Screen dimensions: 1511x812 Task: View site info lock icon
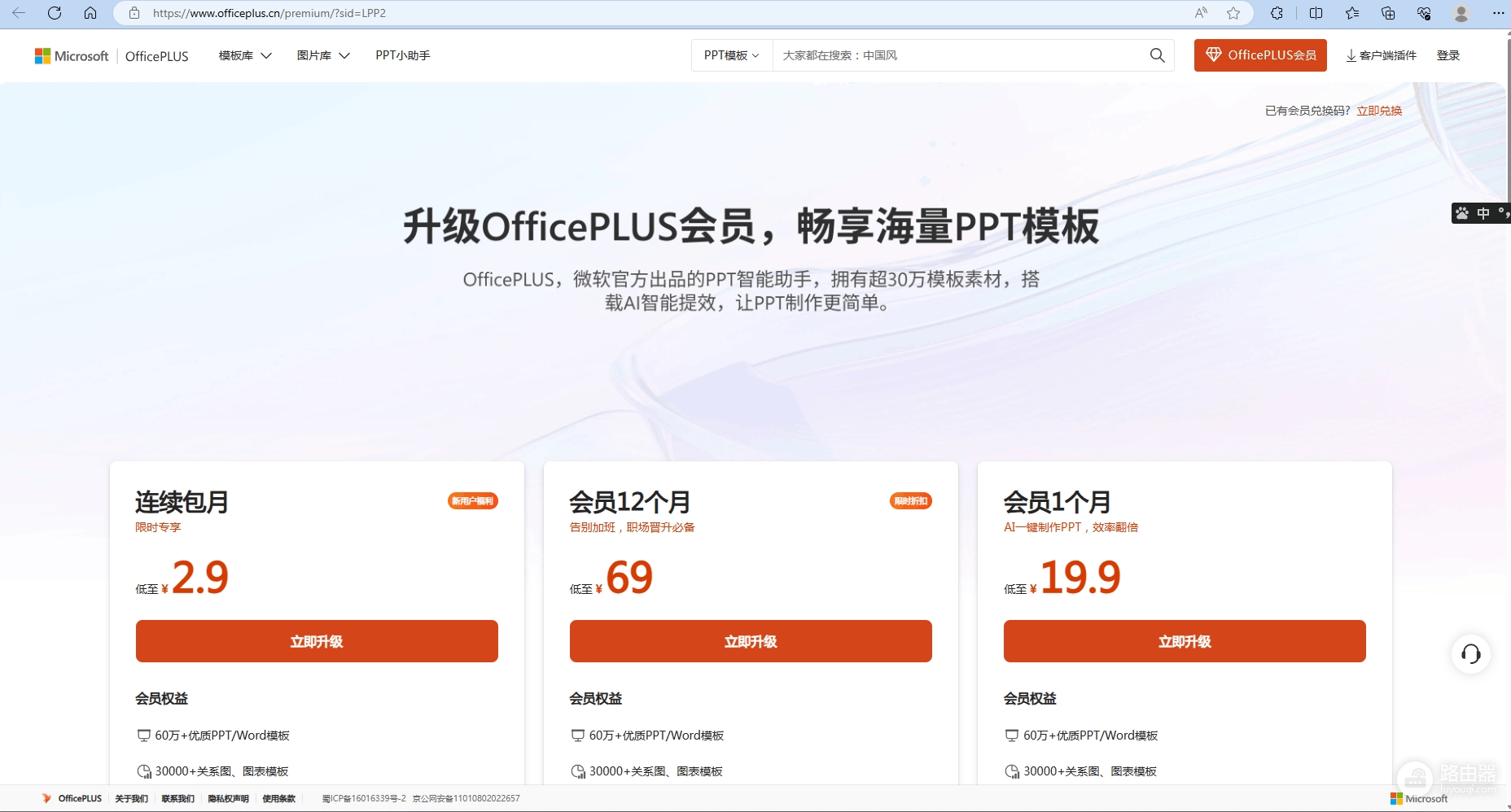(x=134, y=13)
